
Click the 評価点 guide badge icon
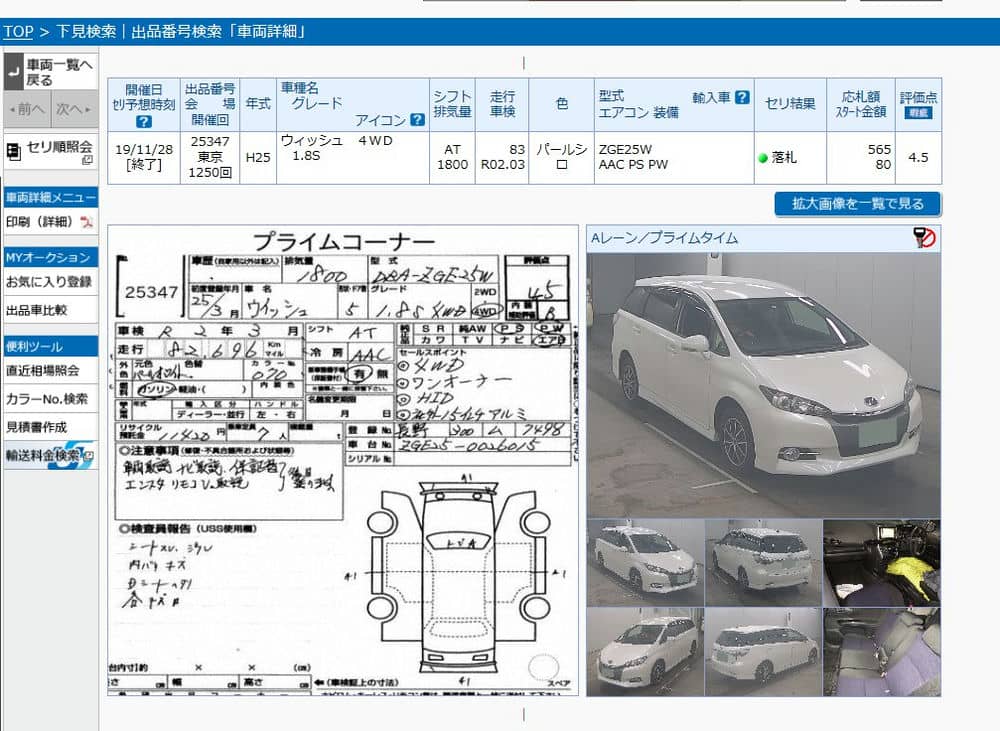click(x=918, y=113)
